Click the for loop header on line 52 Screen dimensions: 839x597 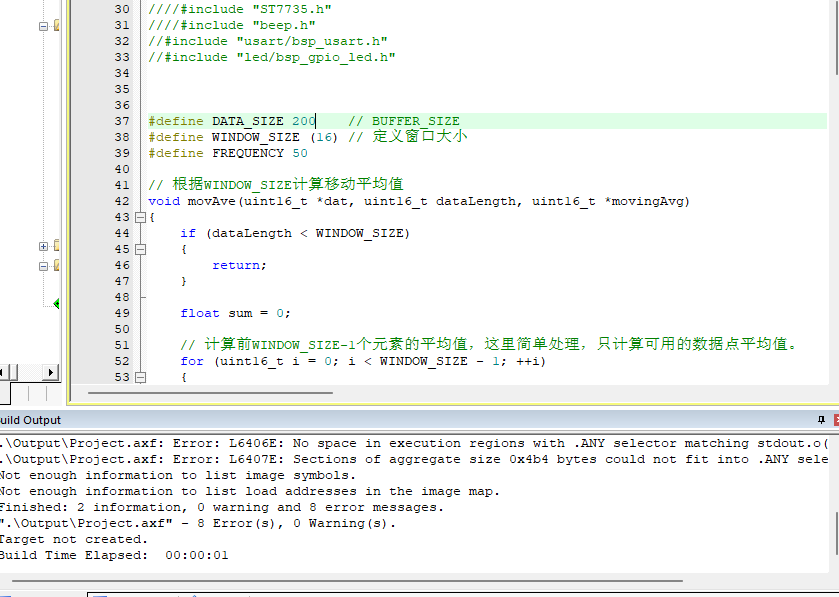coord(363,362)
